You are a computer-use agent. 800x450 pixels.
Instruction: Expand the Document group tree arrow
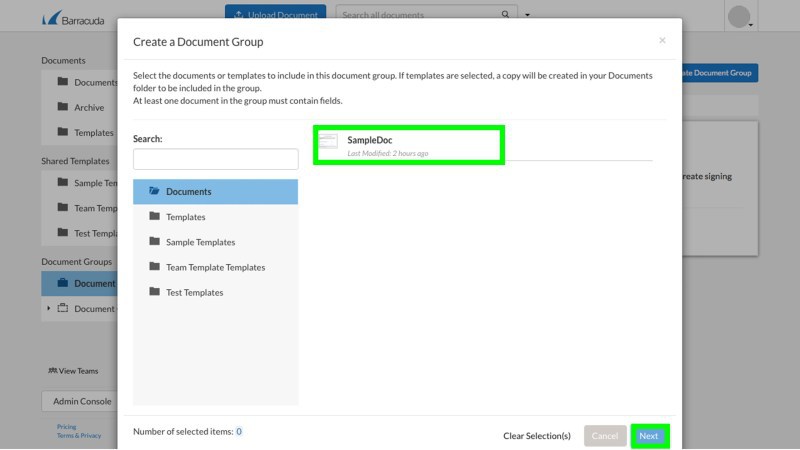coord(48,308)
